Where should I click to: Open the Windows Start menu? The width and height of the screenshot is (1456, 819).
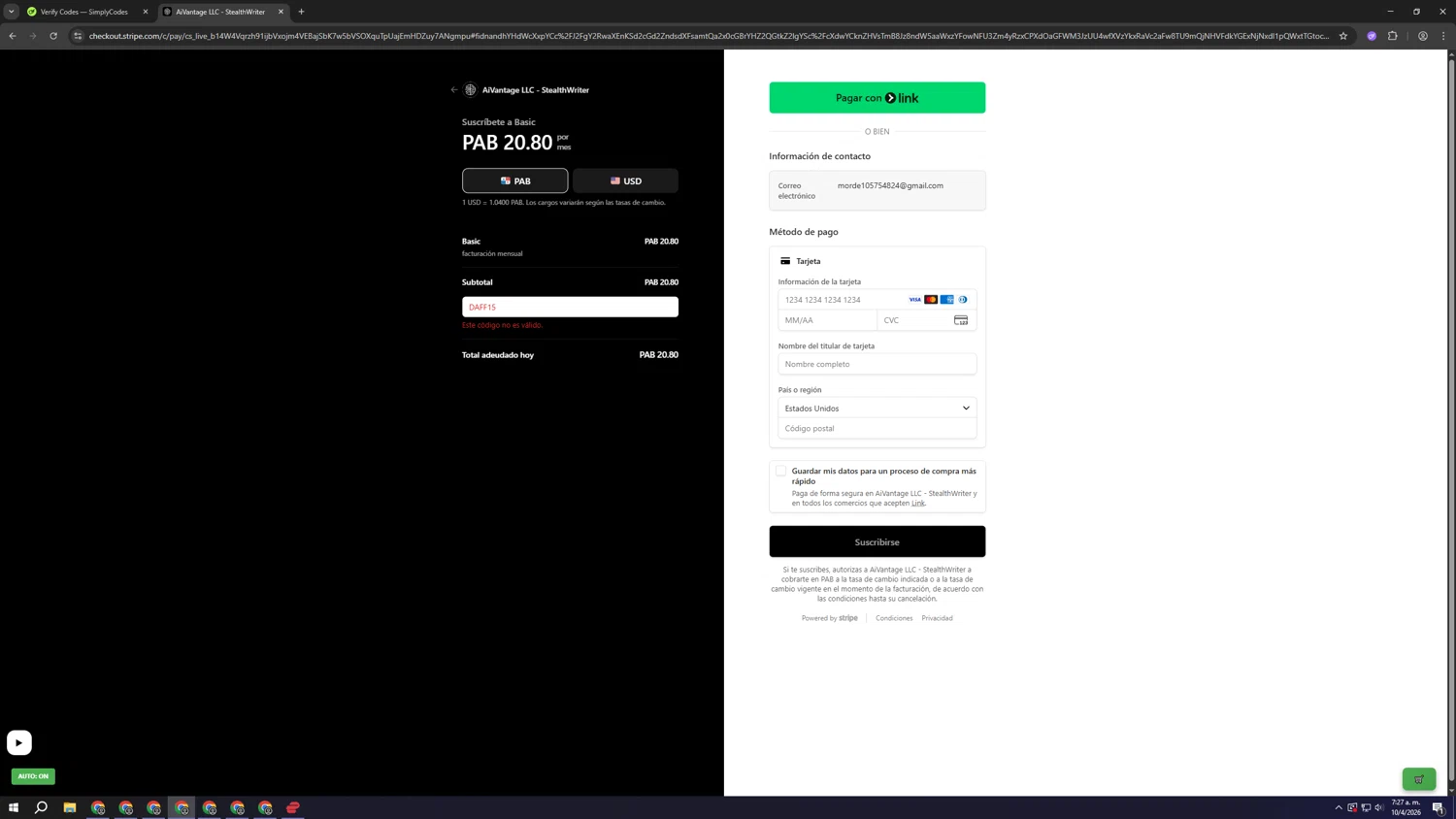point(14,807)
